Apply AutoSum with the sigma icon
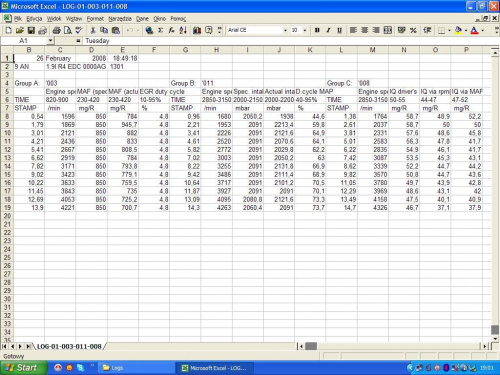 tap(160, 30)
